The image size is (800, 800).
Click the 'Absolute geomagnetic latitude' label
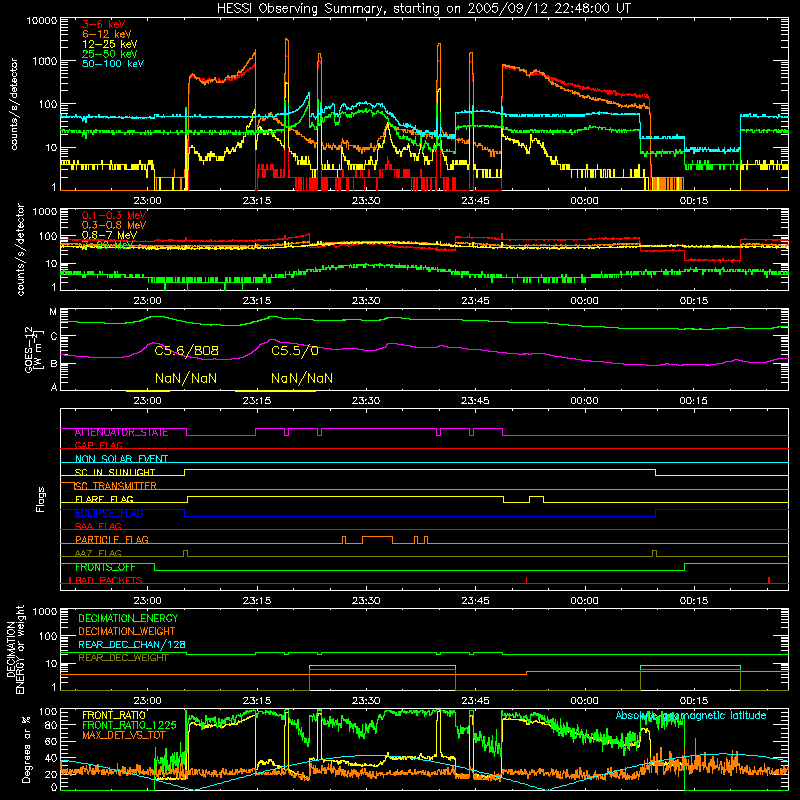pos(691,716)
